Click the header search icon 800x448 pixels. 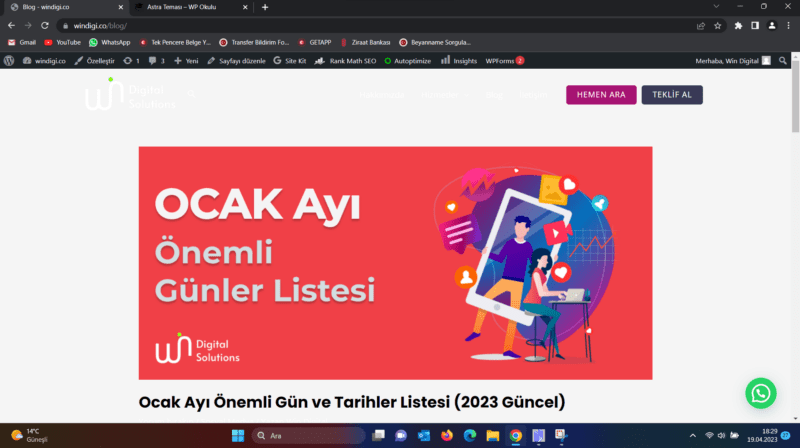pyautogui.click(x=191, y=94)
